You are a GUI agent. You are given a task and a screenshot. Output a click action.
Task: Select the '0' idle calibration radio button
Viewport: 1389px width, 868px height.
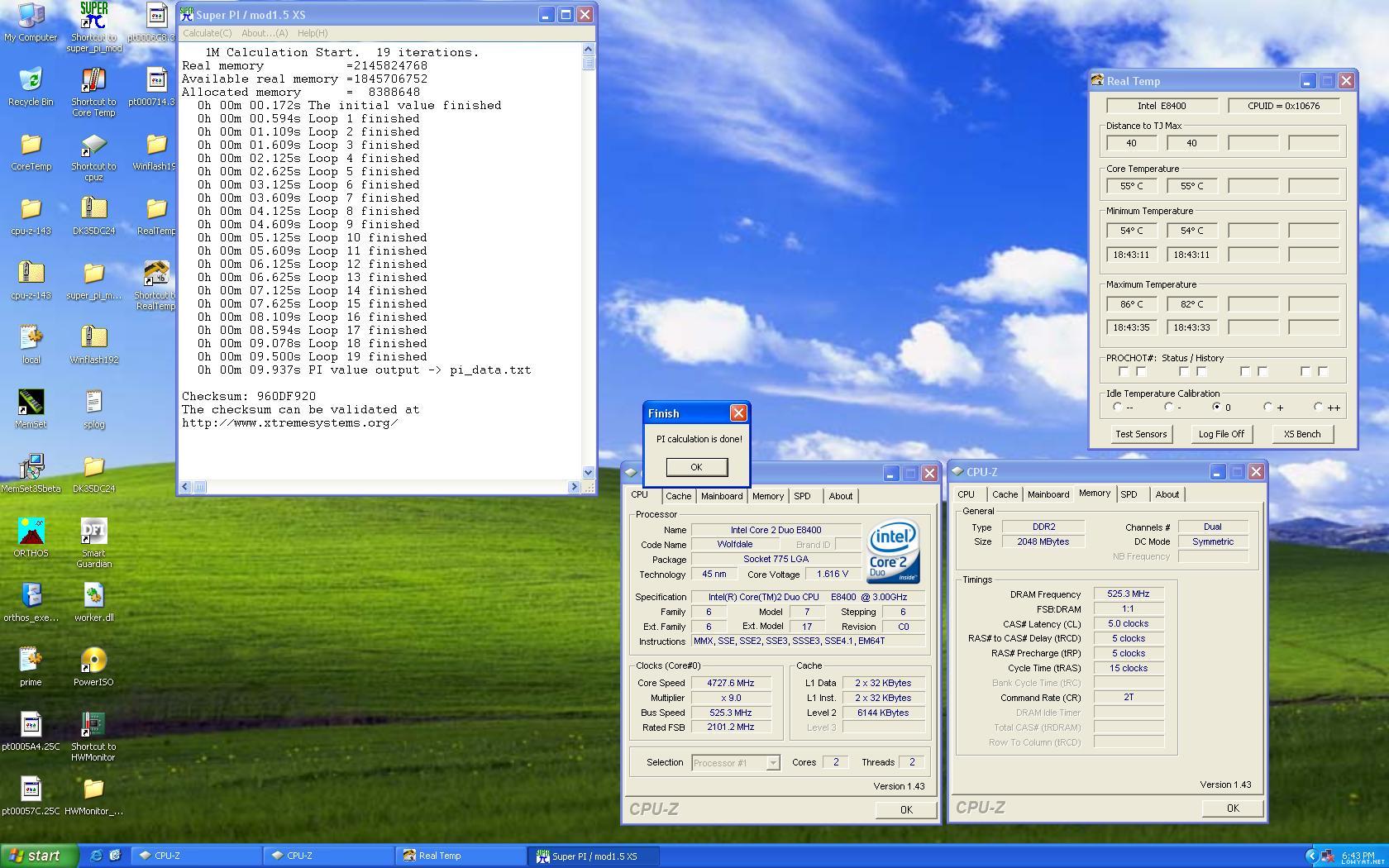pyautogui.click(x=1216, y=407)
